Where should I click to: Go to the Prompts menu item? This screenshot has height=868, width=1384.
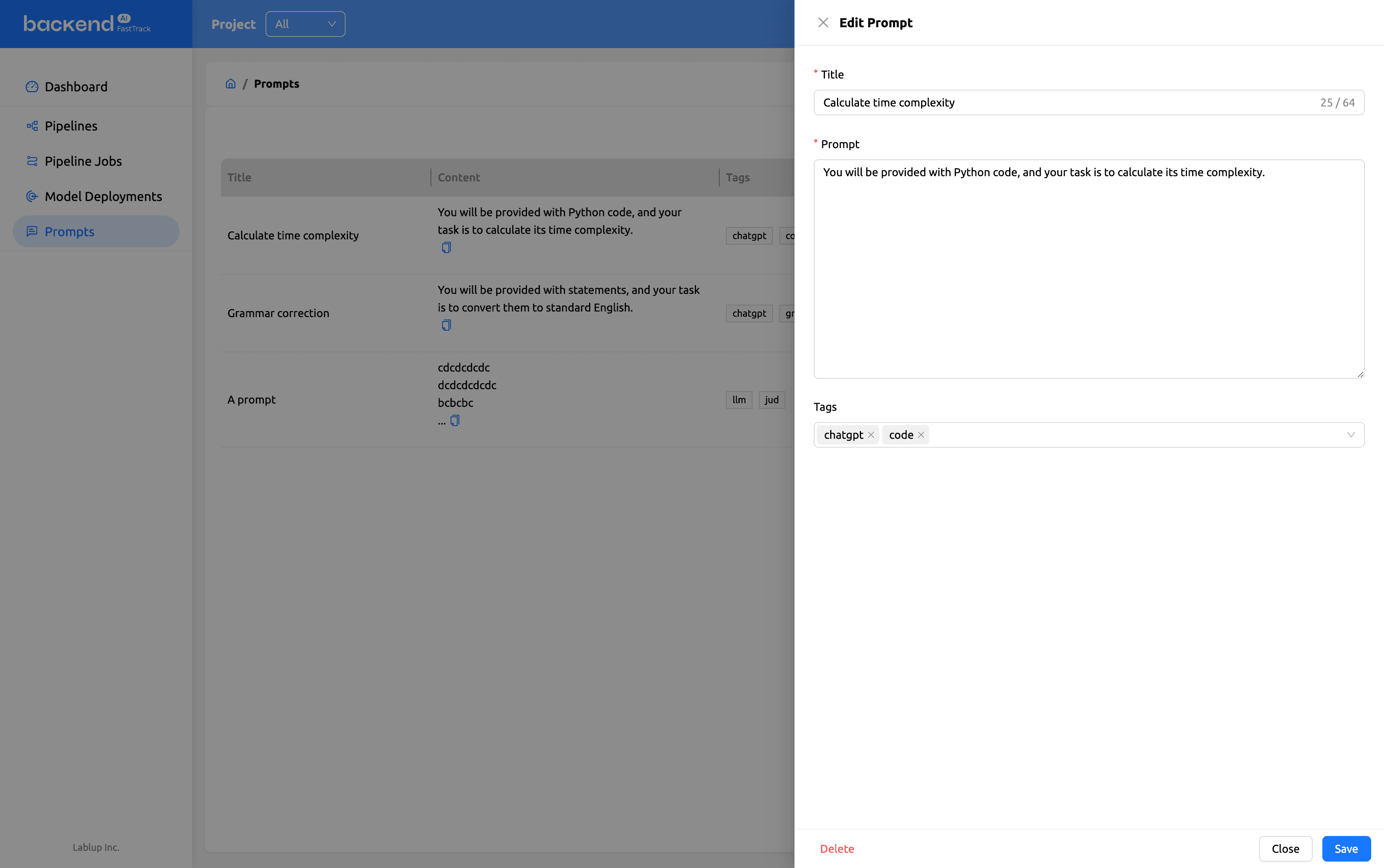coord(69,231)
